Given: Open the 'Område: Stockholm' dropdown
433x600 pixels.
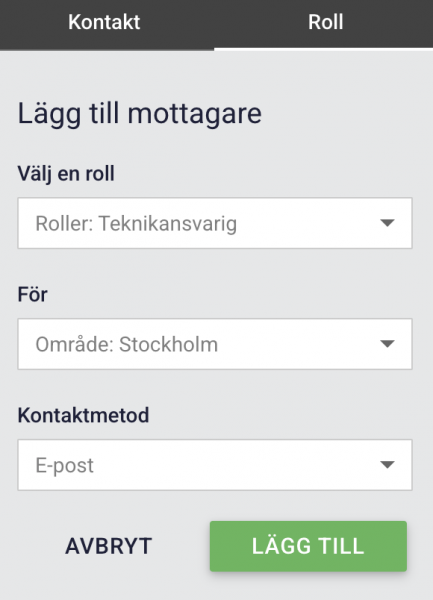Looking at the screenshot, I should click(x=215, y=344).
